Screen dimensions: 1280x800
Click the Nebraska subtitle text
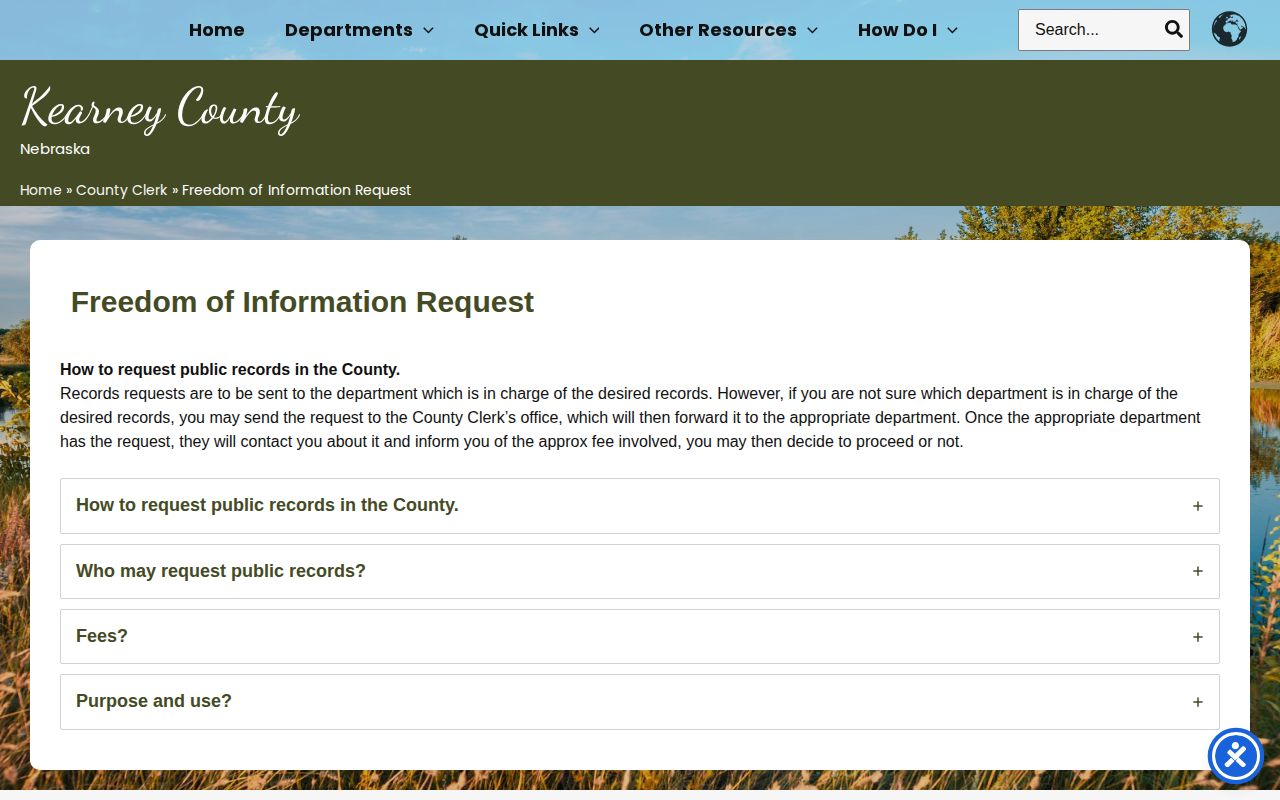[x=55, y=149]
